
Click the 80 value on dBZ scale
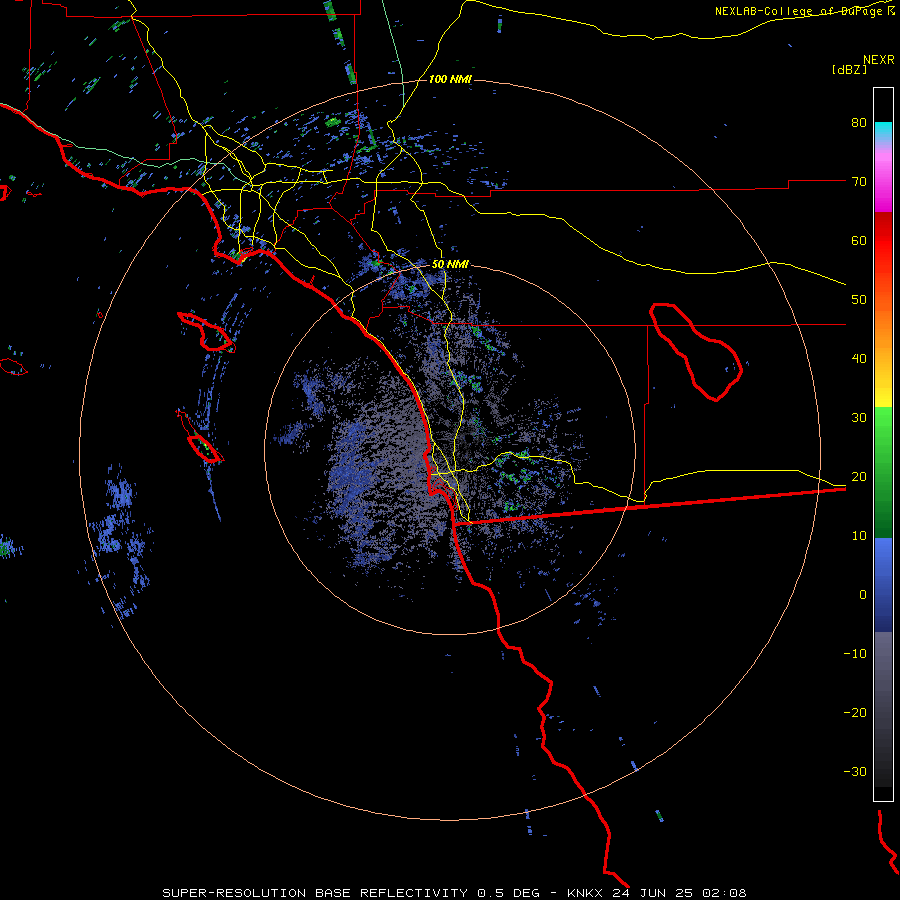click(x=859, y=123)
